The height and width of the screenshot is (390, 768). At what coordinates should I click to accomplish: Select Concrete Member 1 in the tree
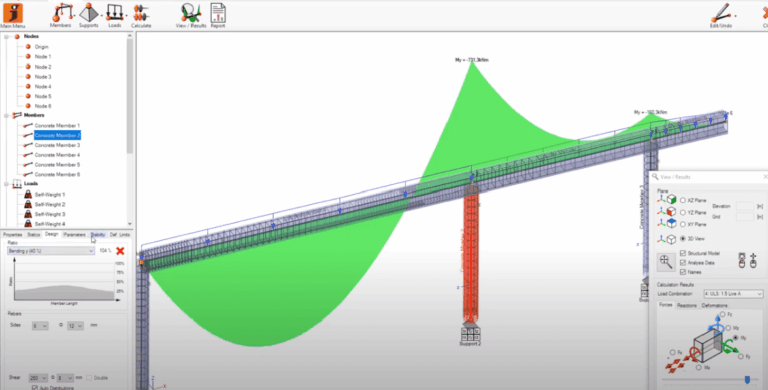(x=57, y=126)
